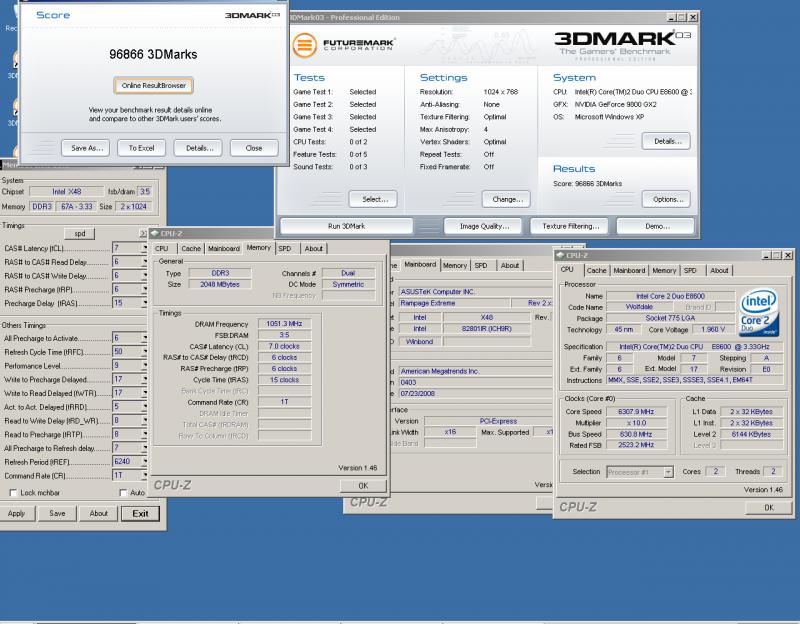Switch to Memory tab in CPU window

click(x=664, y=270)
